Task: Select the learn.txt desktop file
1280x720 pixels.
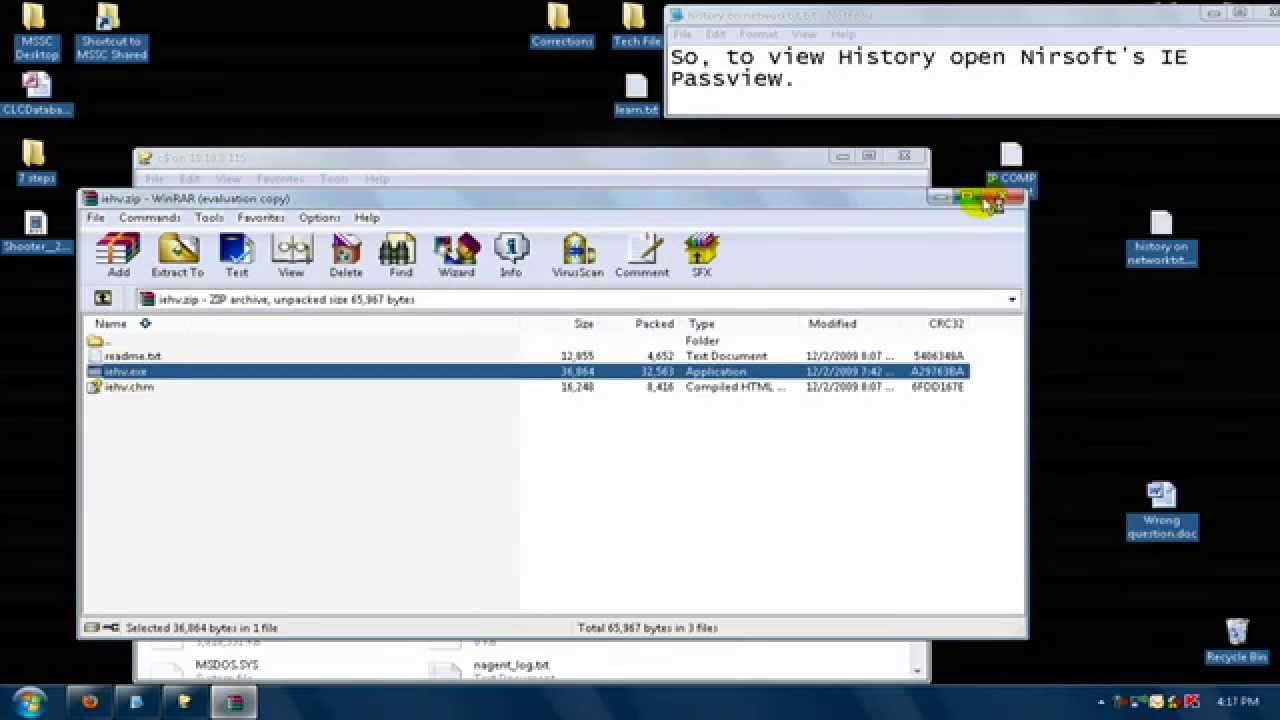Action: pos(636,95)
